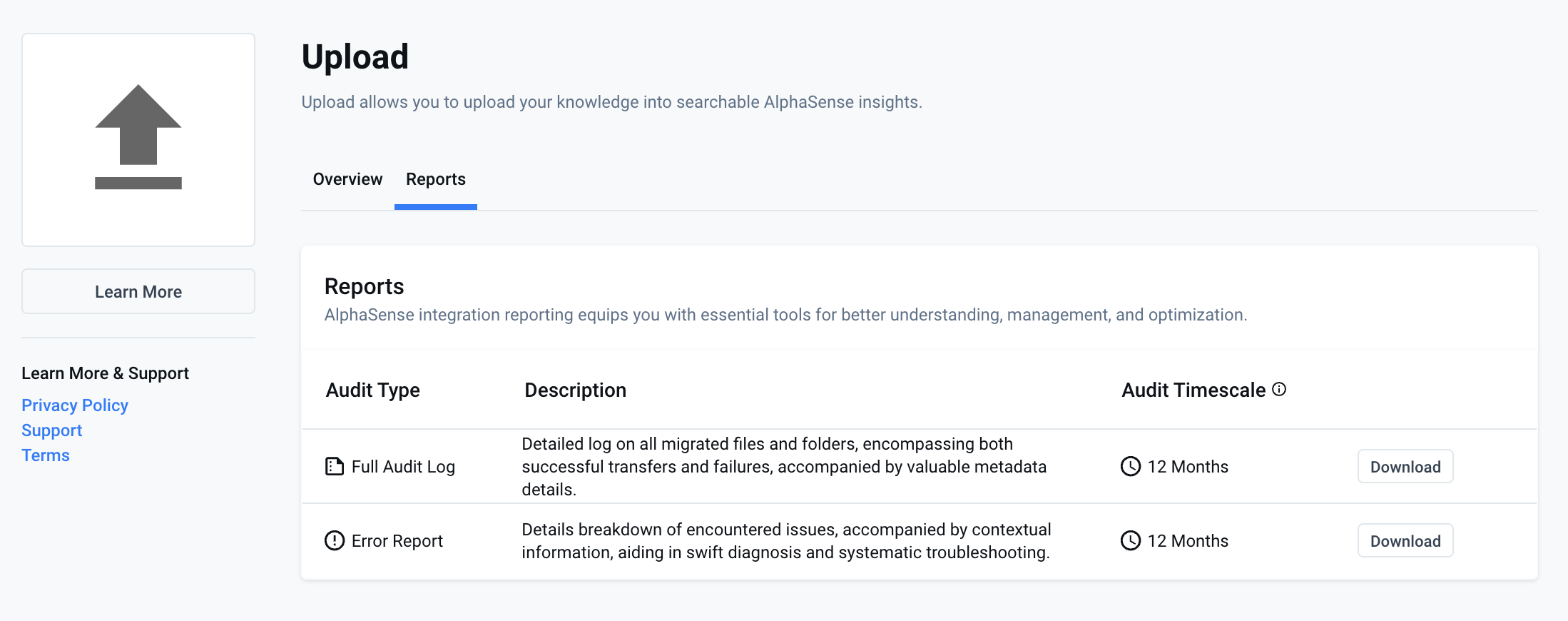Click the Learn More button
The height and width of the screenshot is (621, 1568).
[138, 291]
